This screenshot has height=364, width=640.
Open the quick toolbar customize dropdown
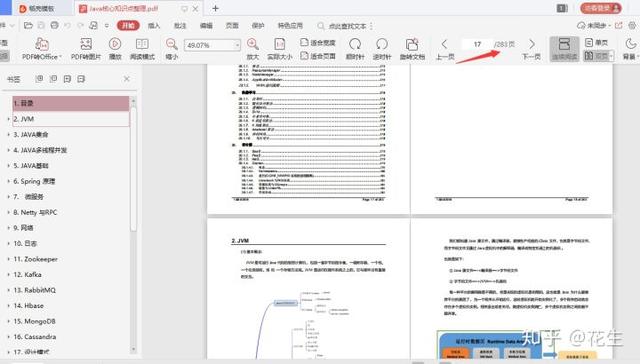tap(107, 26)
